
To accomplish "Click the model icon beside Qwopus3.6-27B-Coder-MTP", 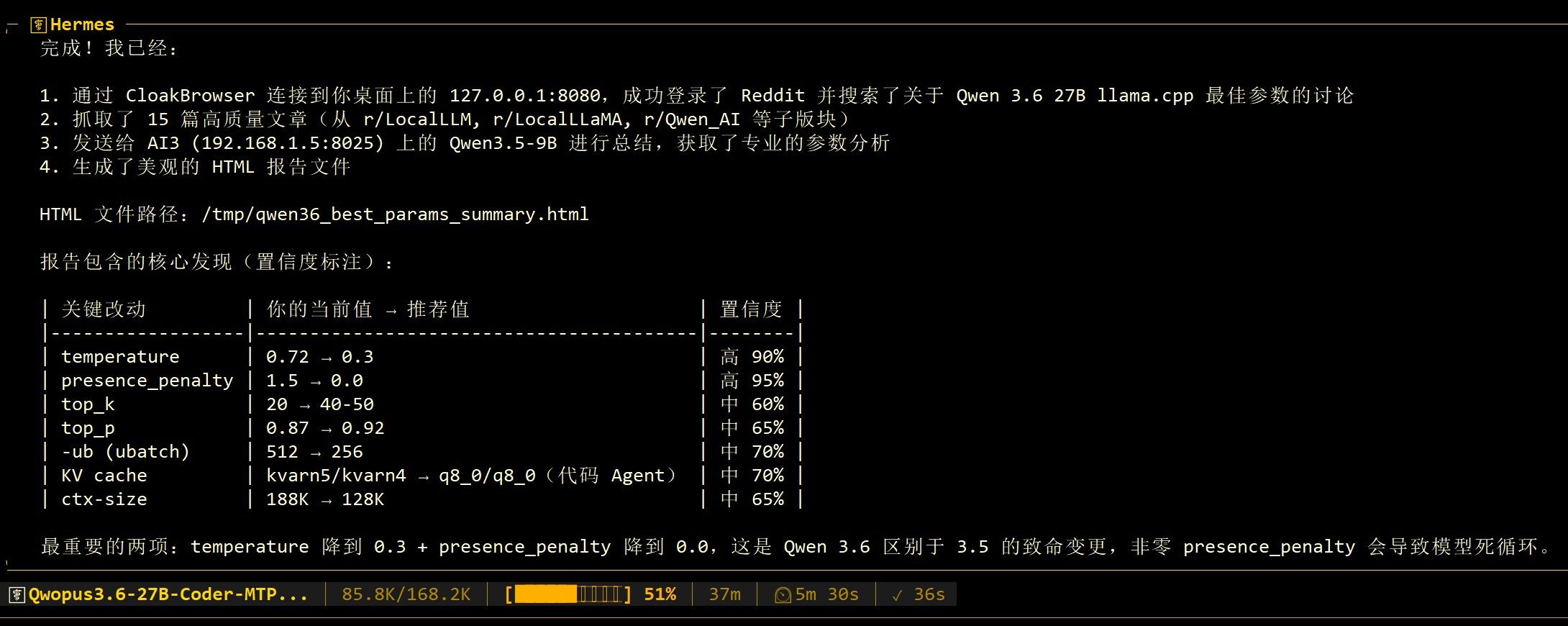I will pos(17,595).
